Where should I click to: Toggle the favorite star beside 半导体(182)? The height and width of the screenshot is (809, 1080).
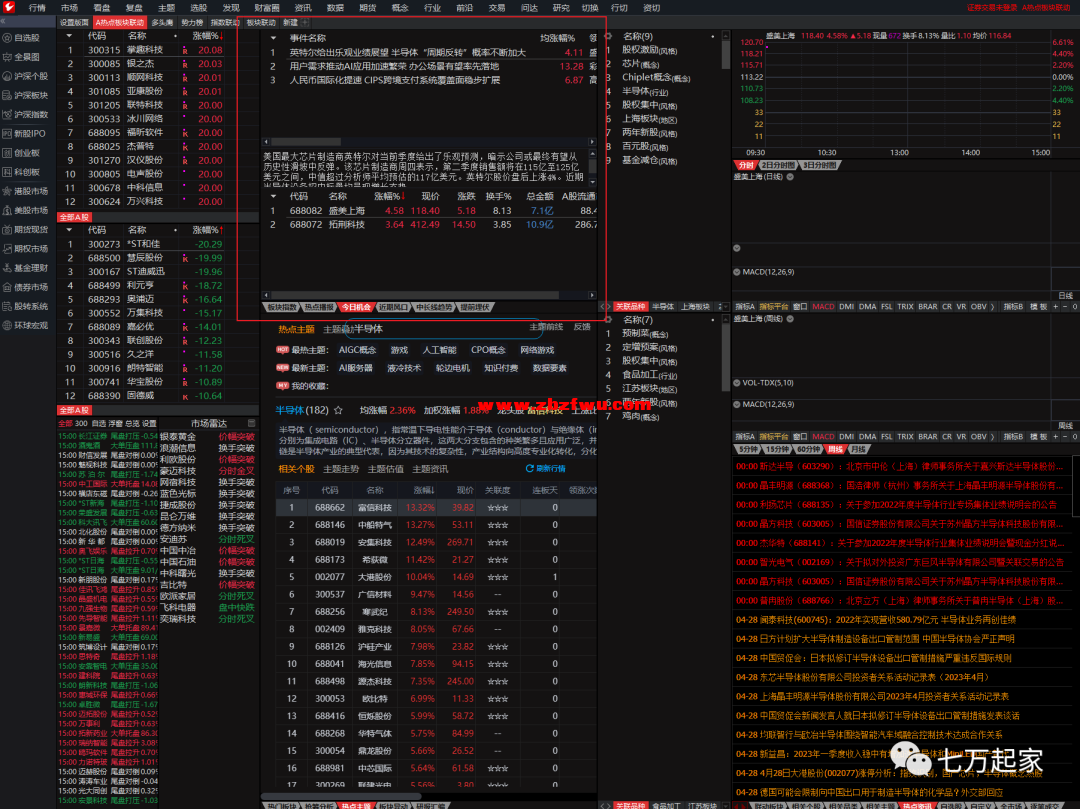click(x=338, y=410)
